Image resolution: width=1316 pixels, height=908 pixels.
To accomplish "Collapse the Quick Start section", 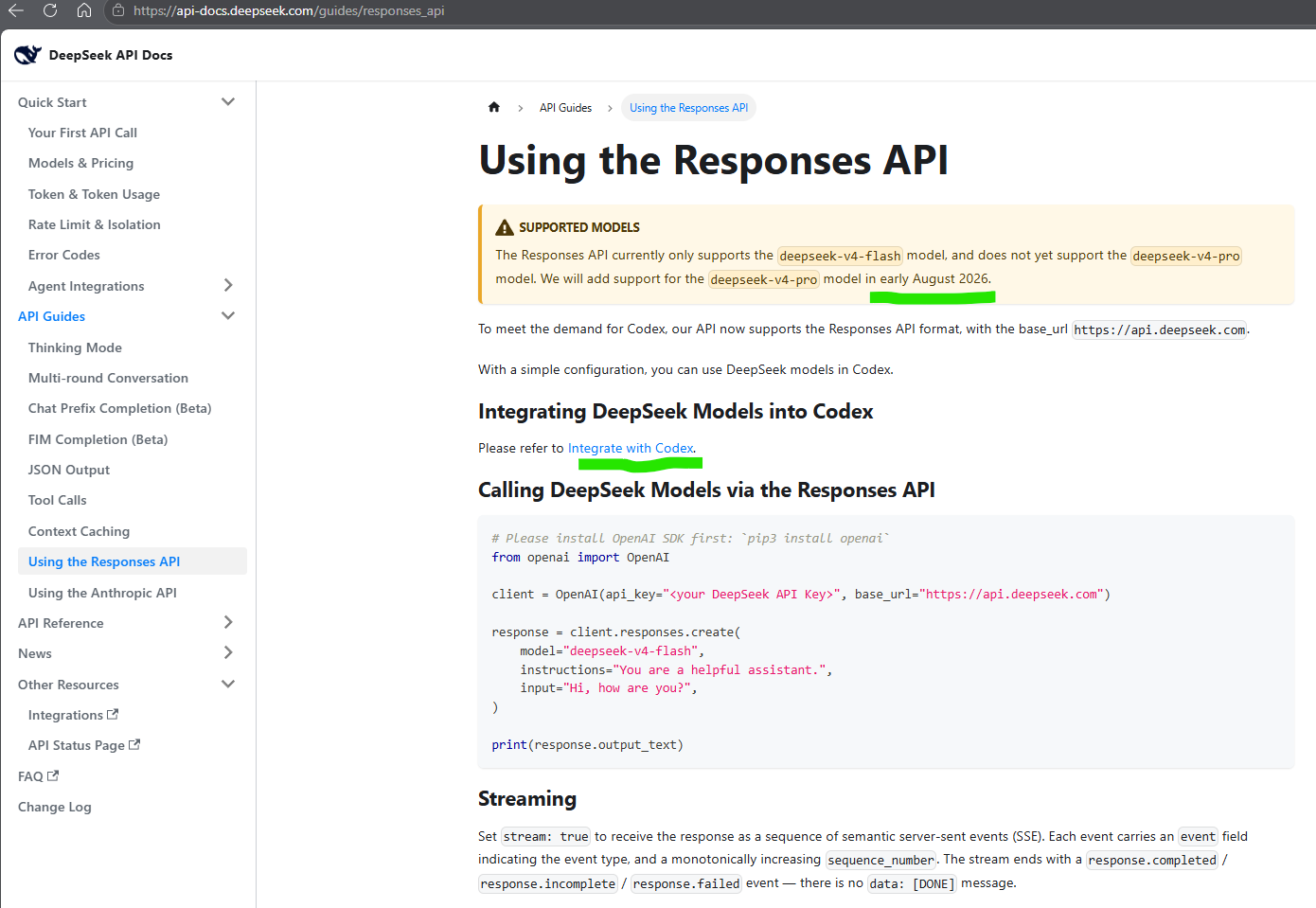I will pyautogui.click(x=228, y=101).
